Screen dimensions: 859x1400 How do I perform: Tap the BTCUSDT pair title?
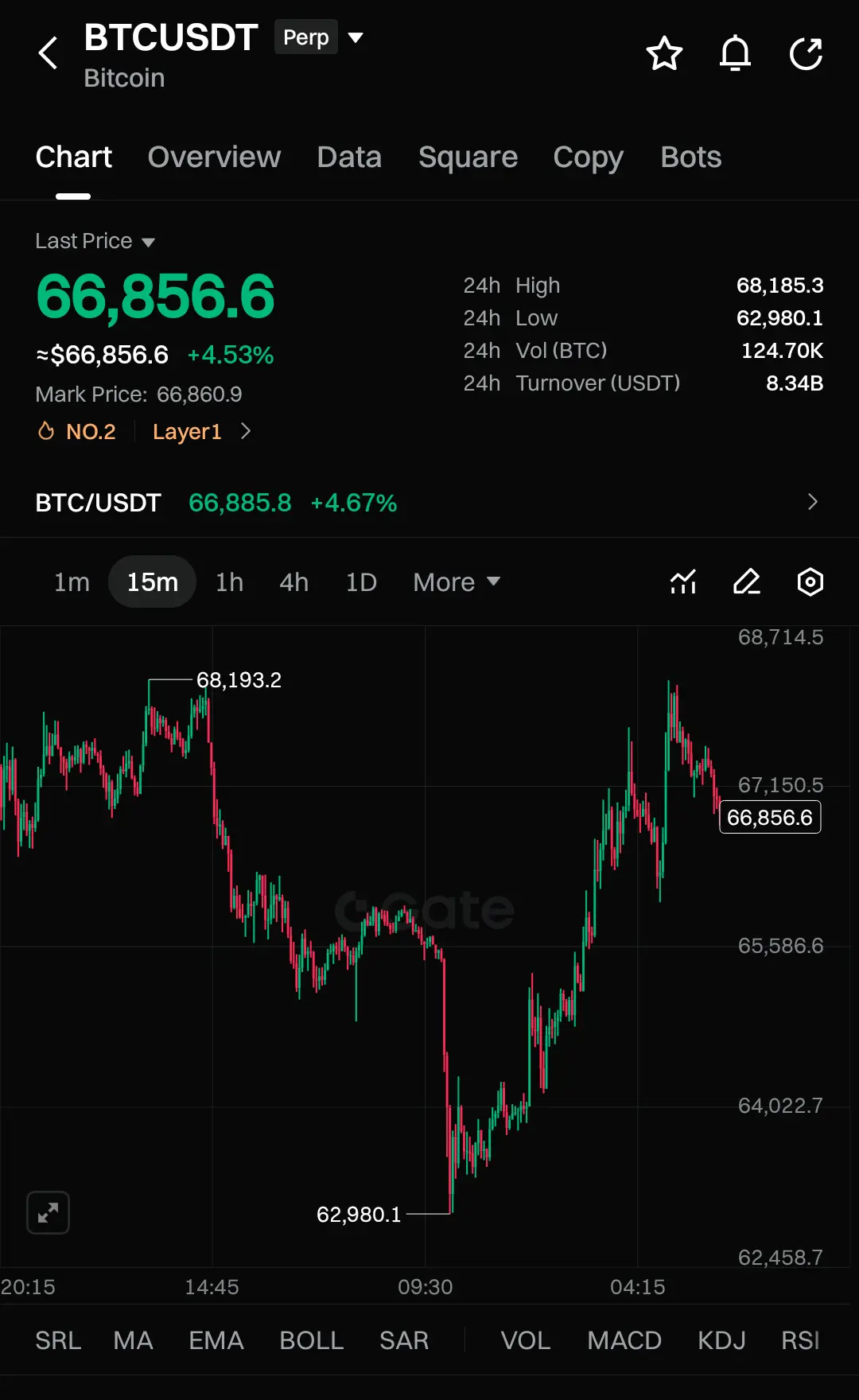click(171, 37)
